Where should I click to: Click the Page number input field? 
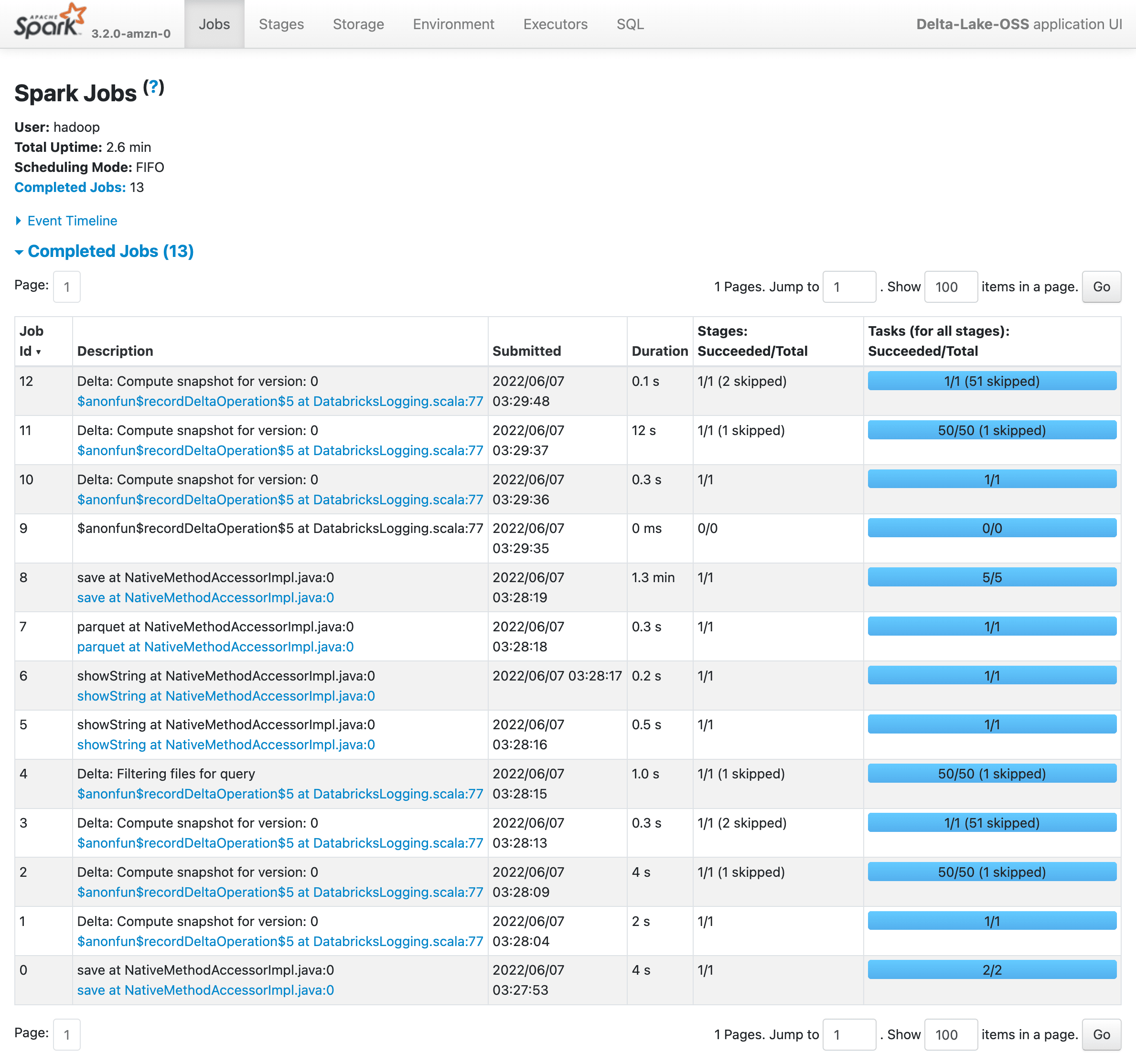click(x=66, y=287)
